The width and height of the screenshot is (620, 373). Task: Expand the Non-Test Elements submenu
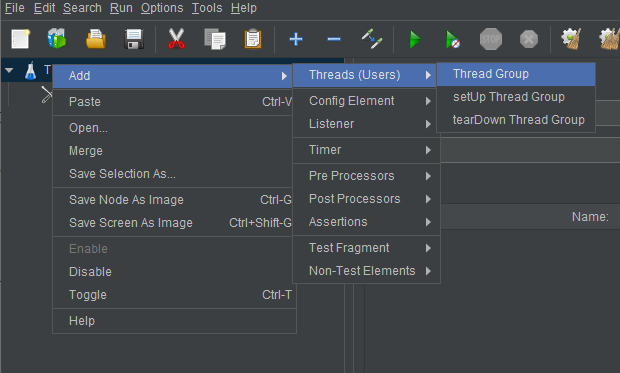pyautogui.click(x=367, y=271)
